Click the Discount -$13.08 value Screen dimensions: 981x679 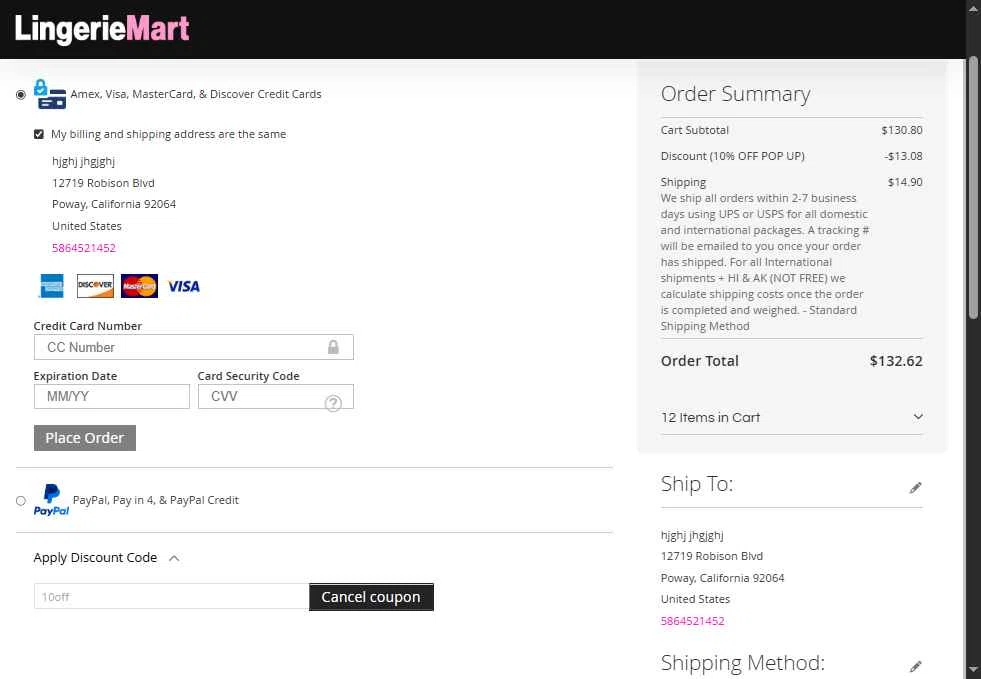(x=903, y=156)
